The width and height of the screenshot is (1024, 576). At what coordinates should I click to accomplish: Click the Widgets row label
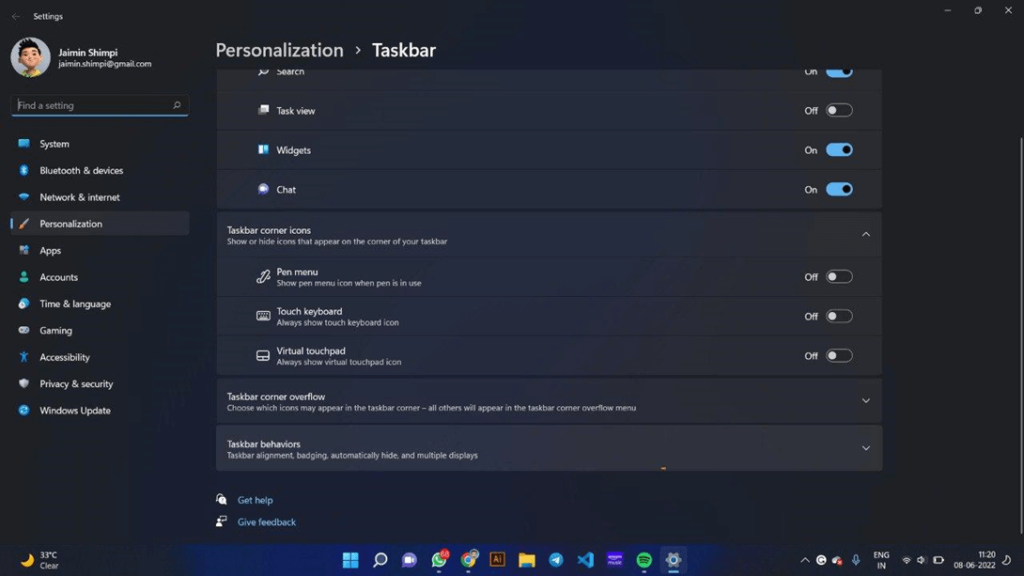tap(293, 150)
